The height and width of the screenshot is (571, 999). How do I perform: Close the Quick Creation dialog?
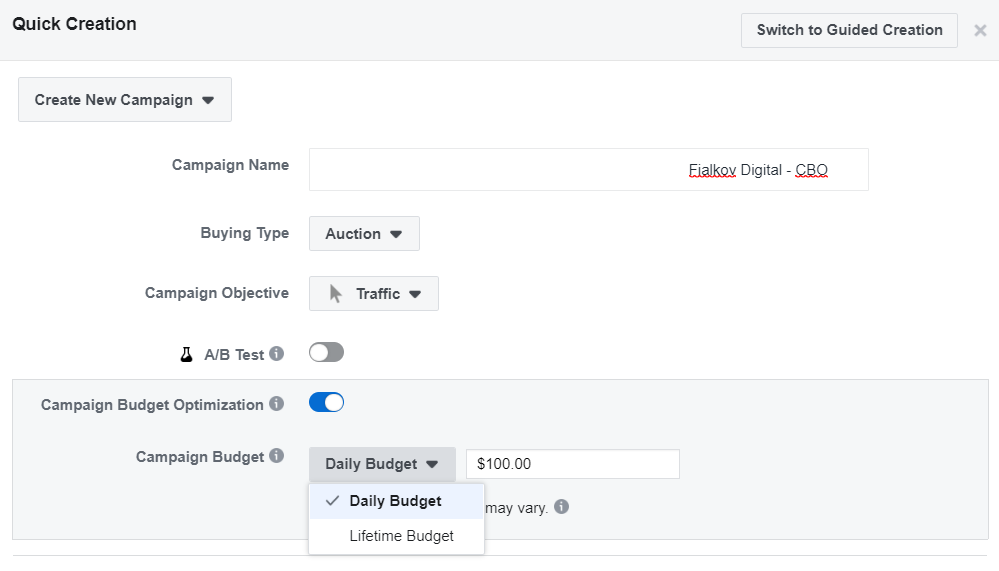coord(980,30)
